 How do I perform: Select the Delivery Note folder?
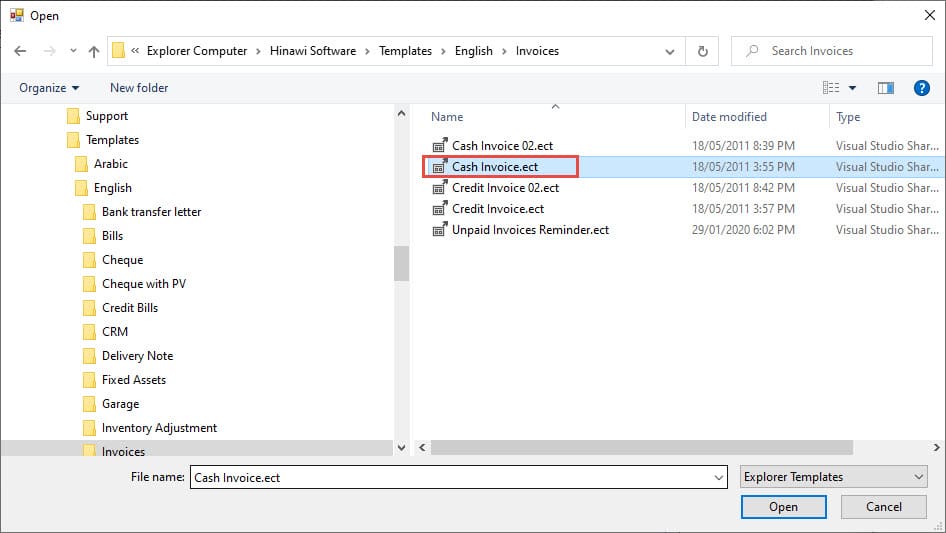137,356
